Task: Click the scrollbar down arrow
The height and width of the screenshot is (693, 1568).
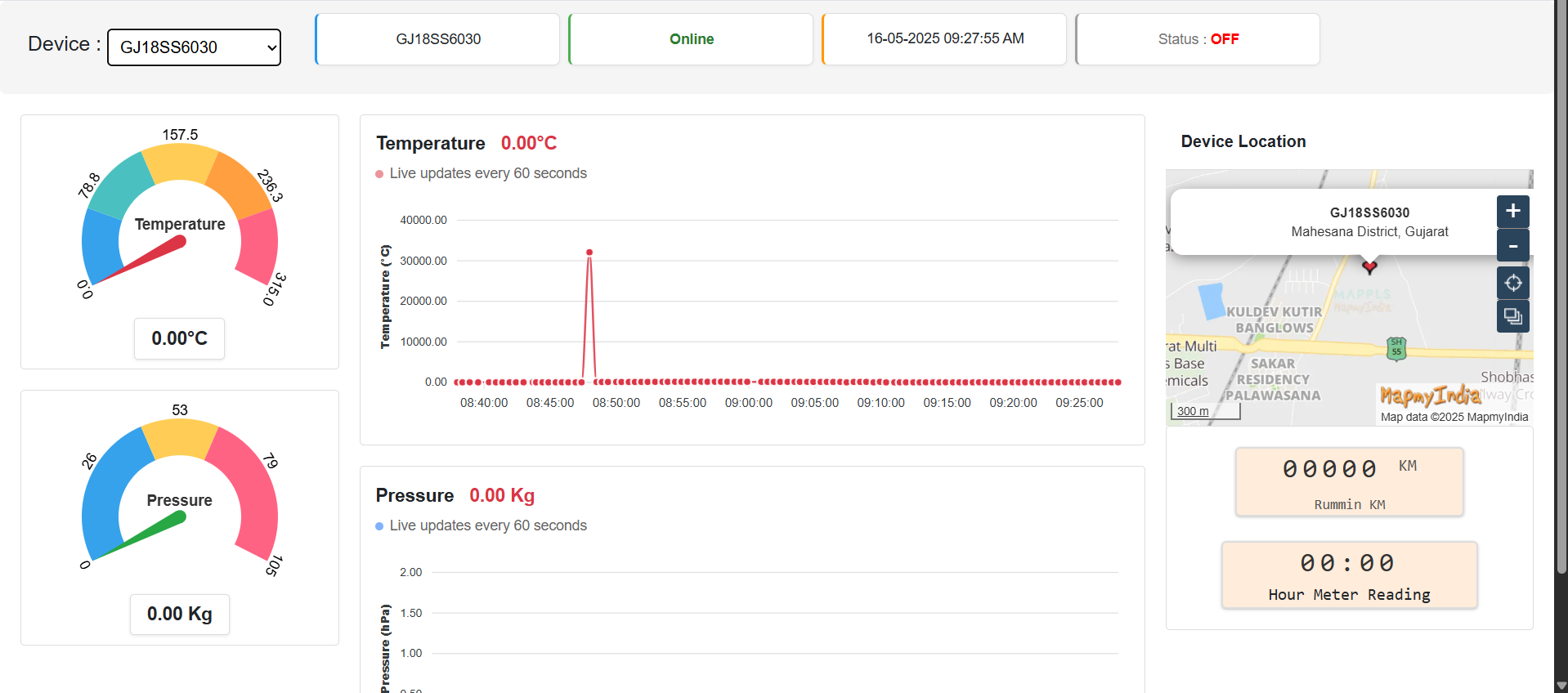Action: coord(1561,686)
